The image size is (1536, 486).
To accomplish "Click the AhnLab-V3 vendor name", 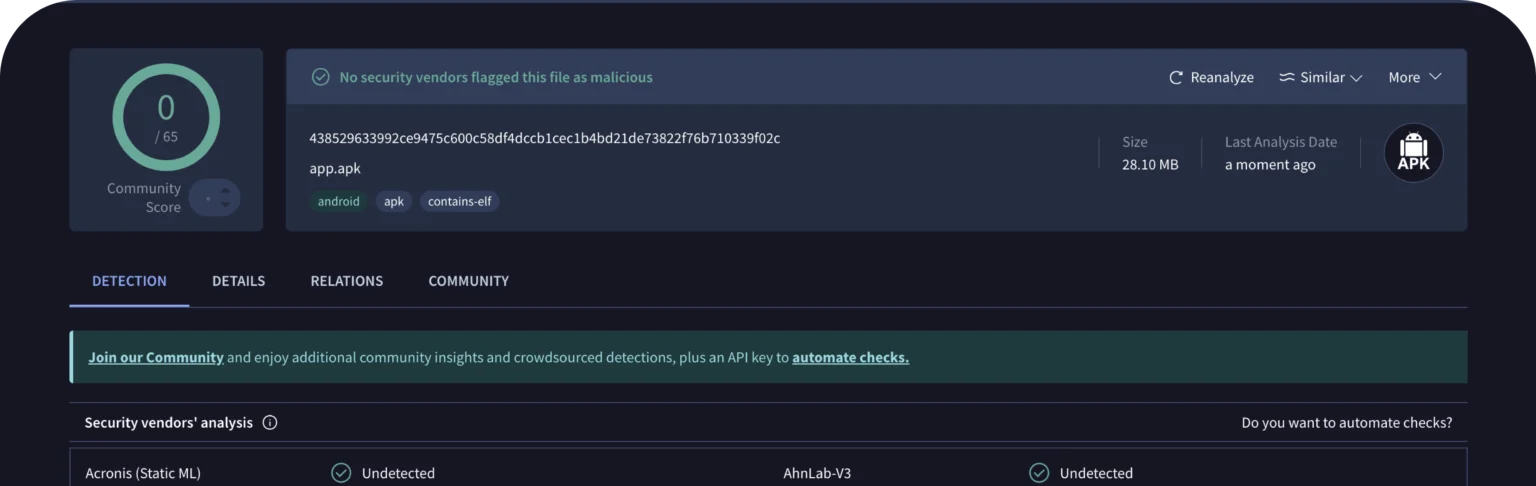I will coord(817,473).
